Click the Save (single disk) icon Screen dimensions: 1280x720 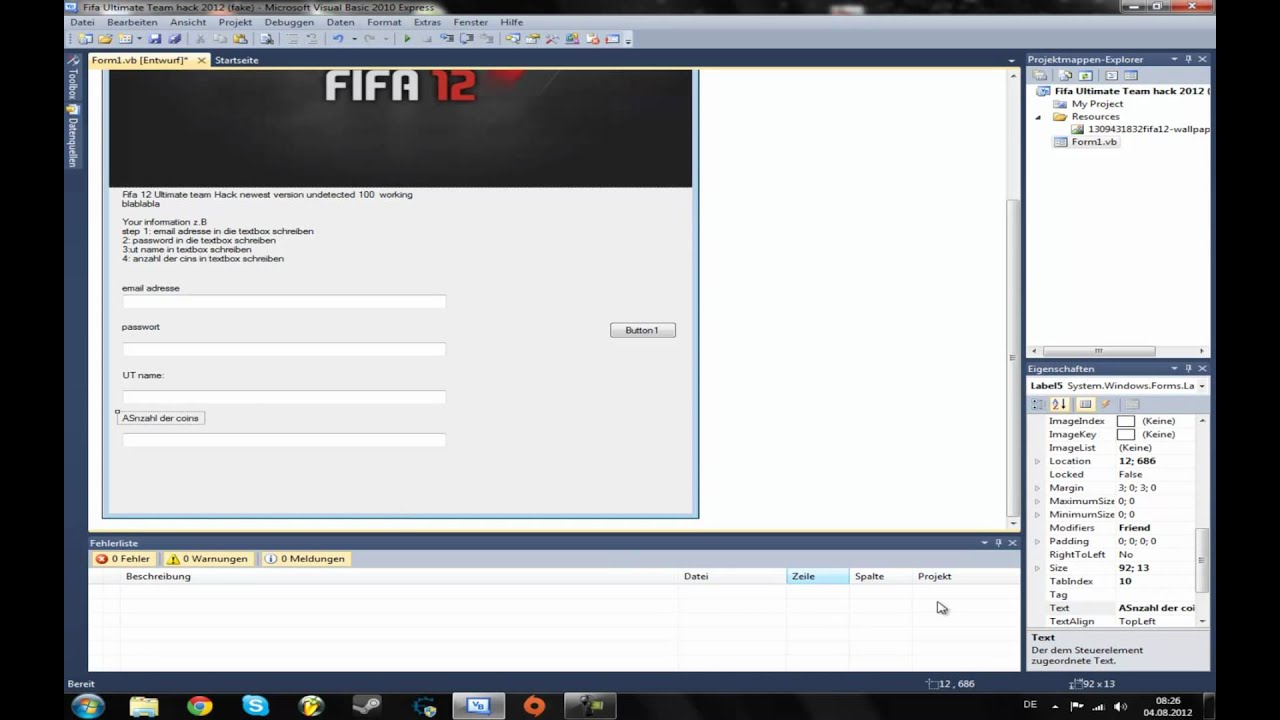155,39
